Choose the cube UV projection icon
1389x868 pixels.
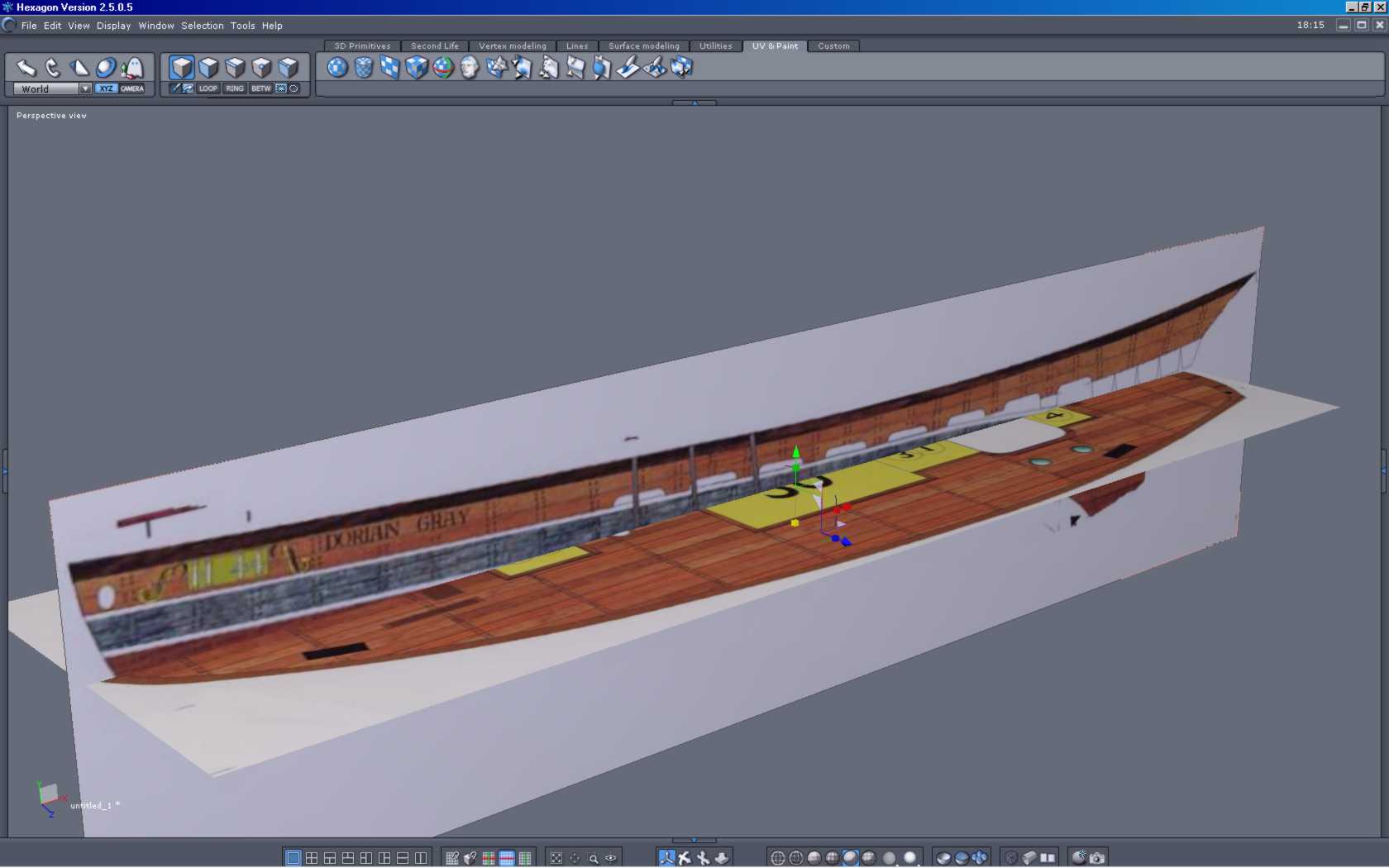pos(417,67)
